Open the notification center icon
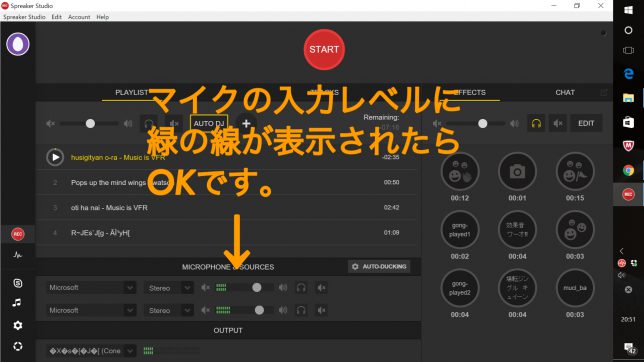 [630, 349]
